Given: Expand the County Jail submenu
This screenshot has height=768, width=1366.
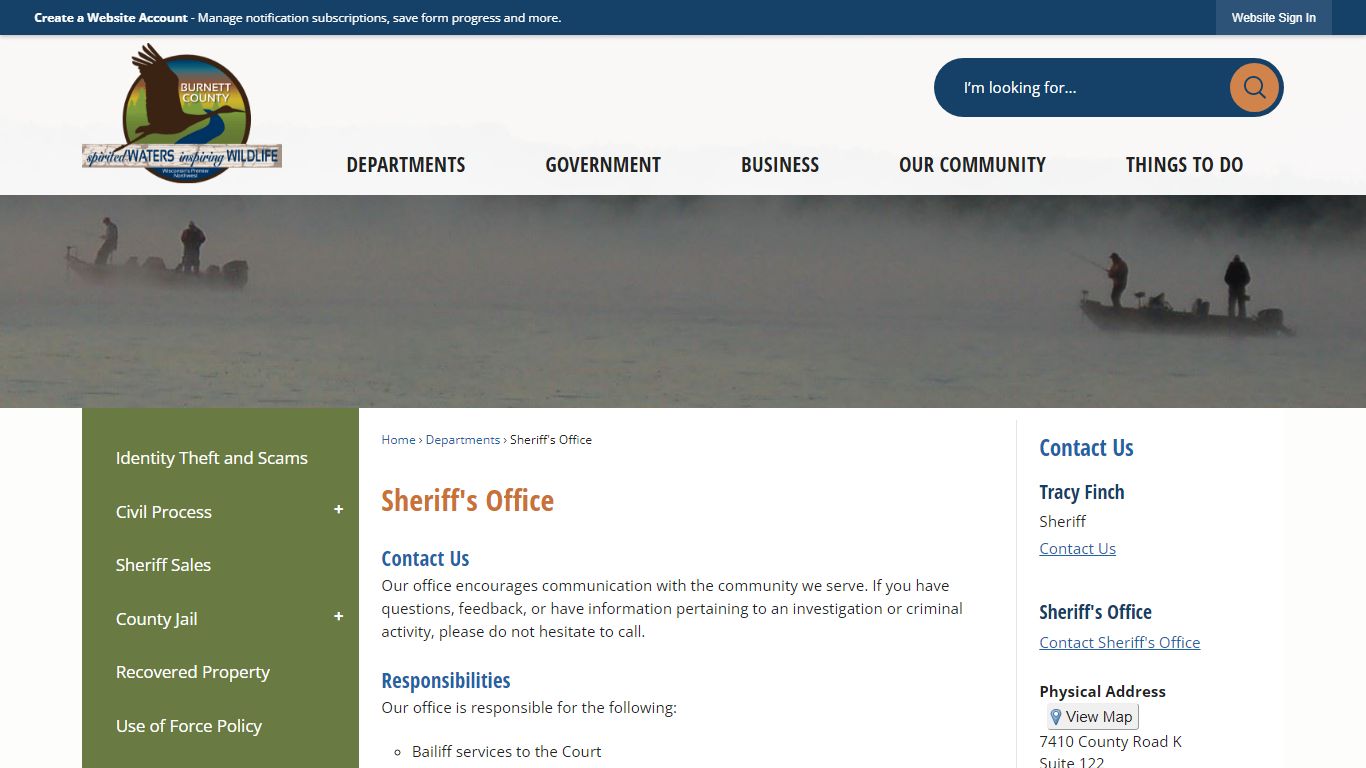Looking at the screenshot, I should pyautogui.click(x=338, y=617).
